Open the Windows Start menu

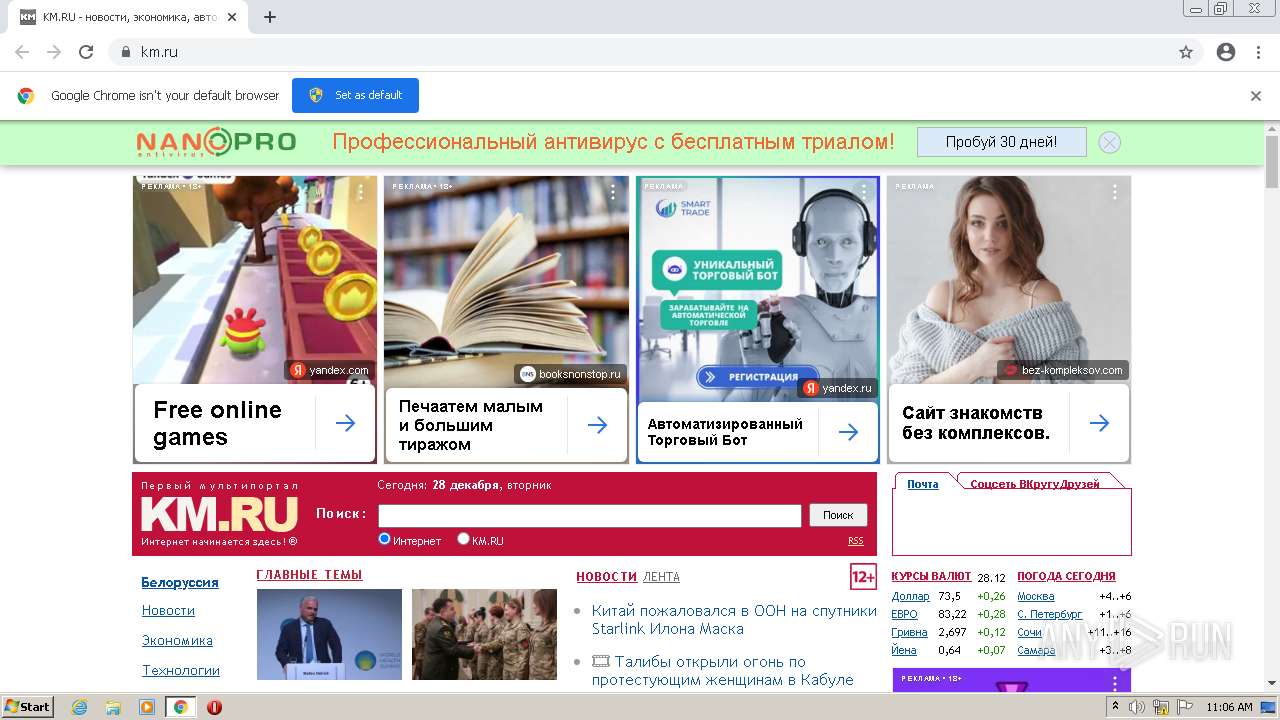tap(27, 706)
